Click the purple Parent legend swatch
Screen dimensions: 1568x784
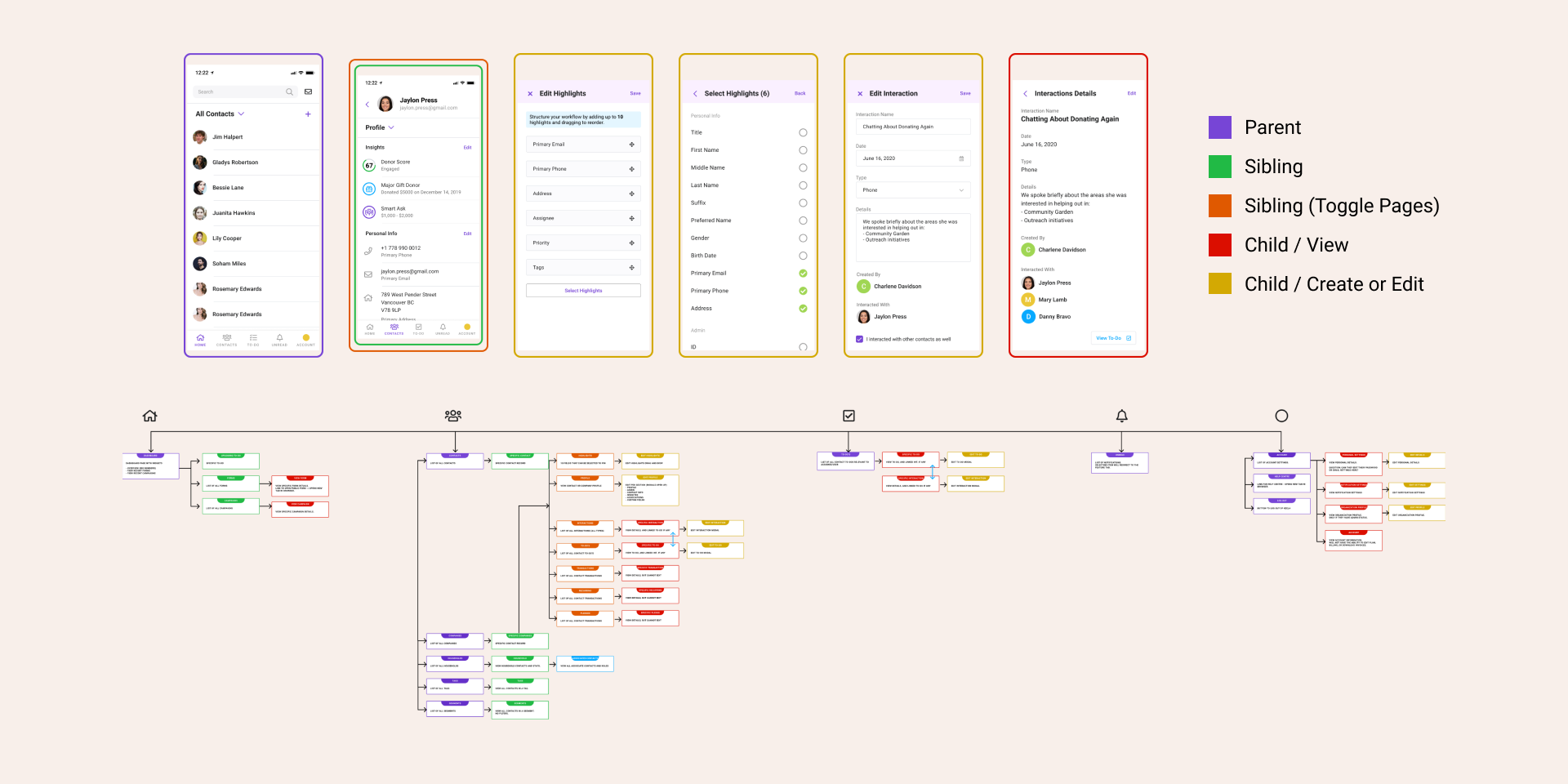[1220, 127]
